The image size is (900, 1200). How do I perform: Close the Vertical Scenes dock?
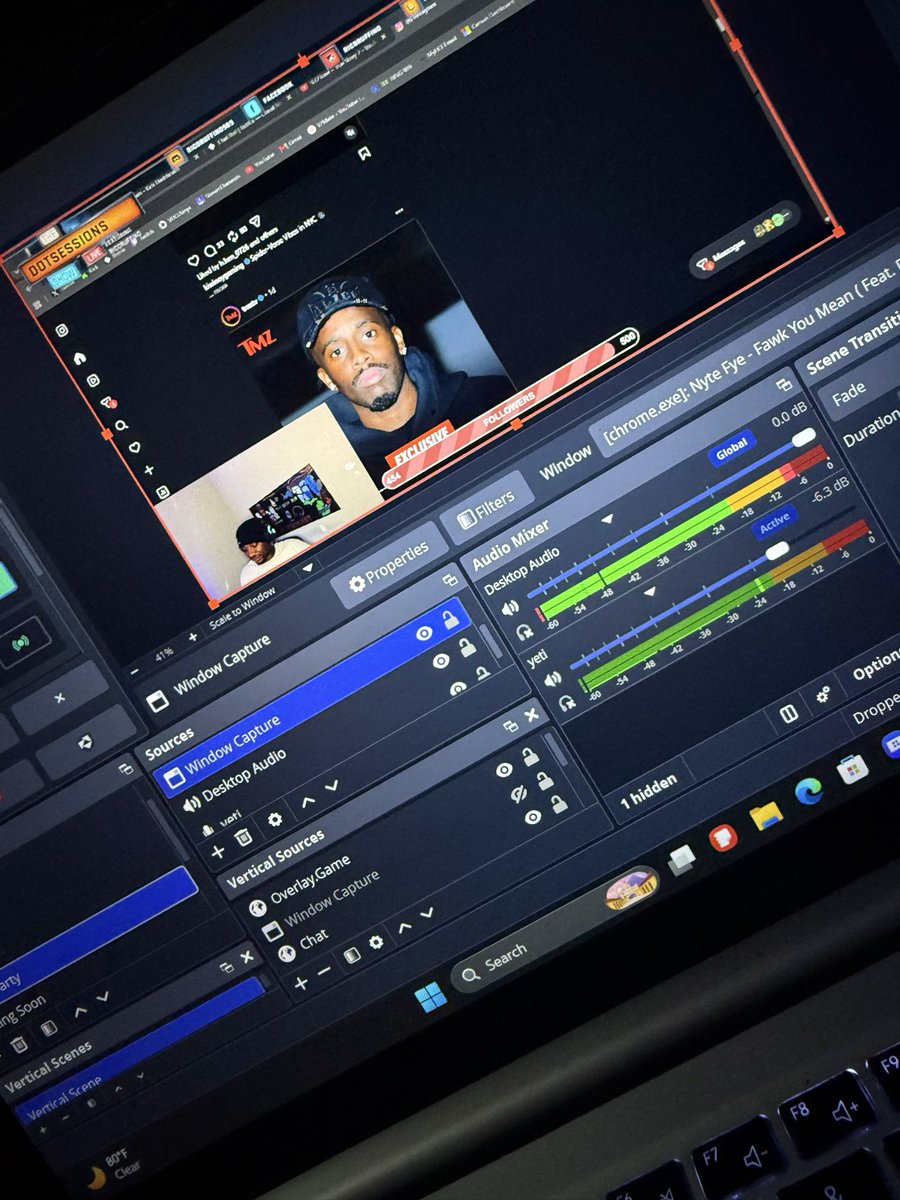(x=246, y=957)
